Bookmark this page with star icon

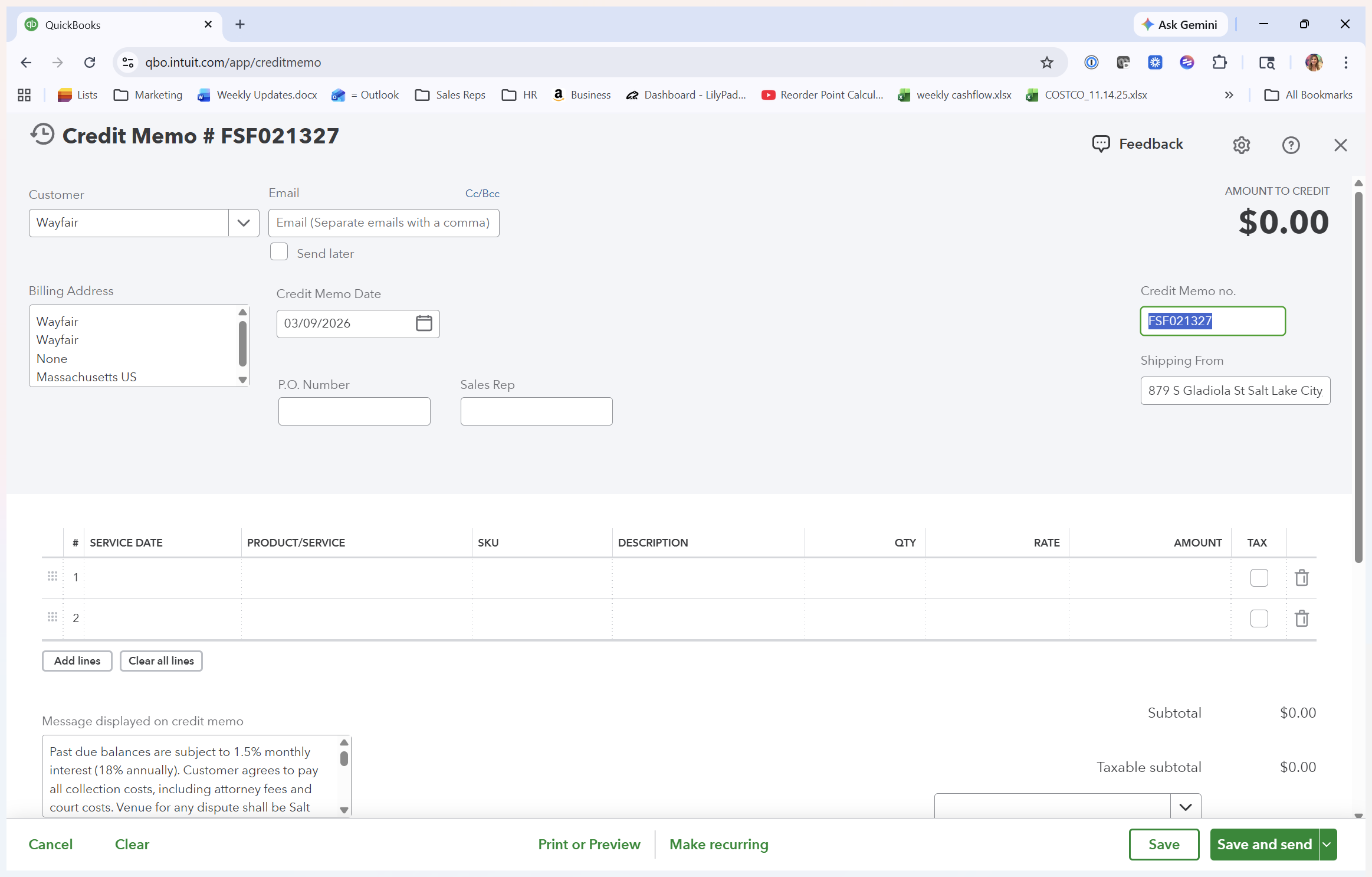coord(1046,63)
